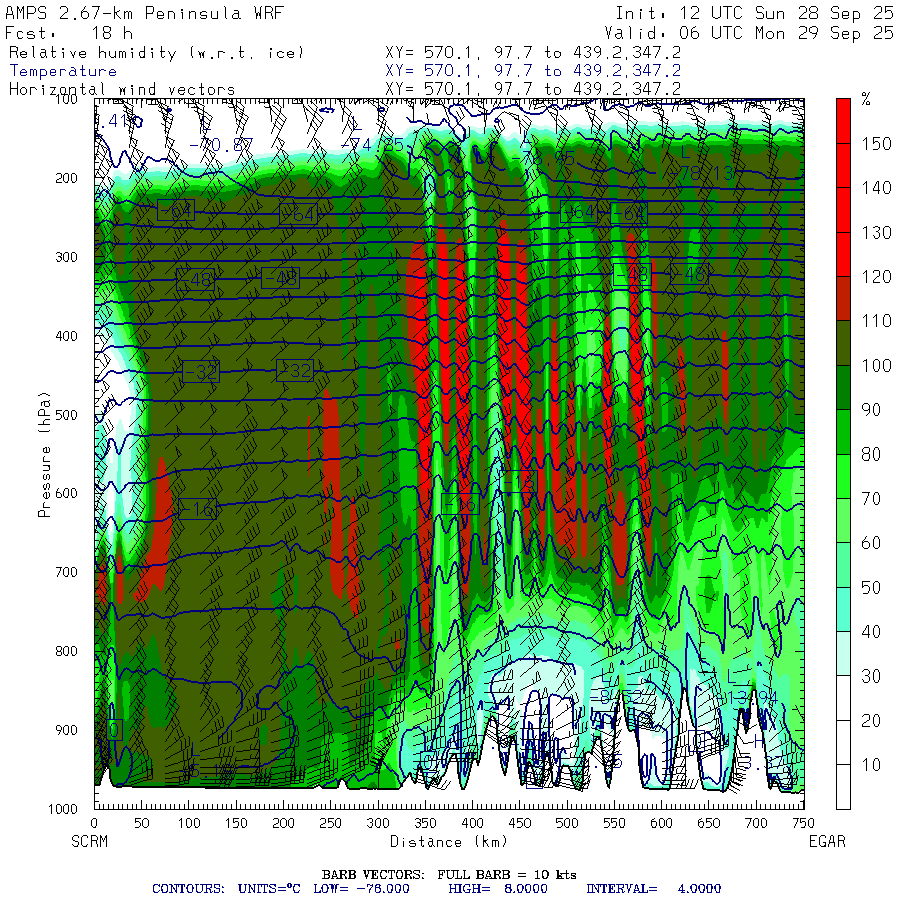Click the boxed '0' contour label near 900 hPa
Screen dimensions: 900x900
114,730
